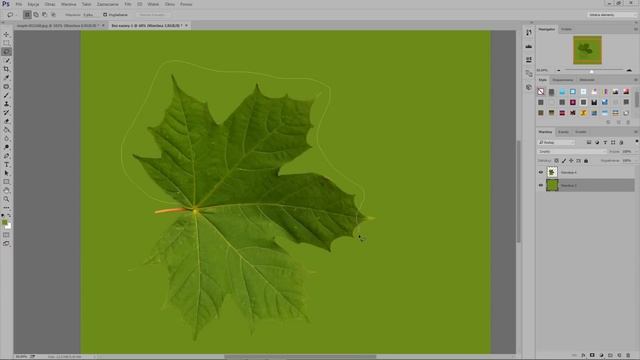Click the create new layer icon
Viewport: 640px width, 360px height.
point(619,356)
